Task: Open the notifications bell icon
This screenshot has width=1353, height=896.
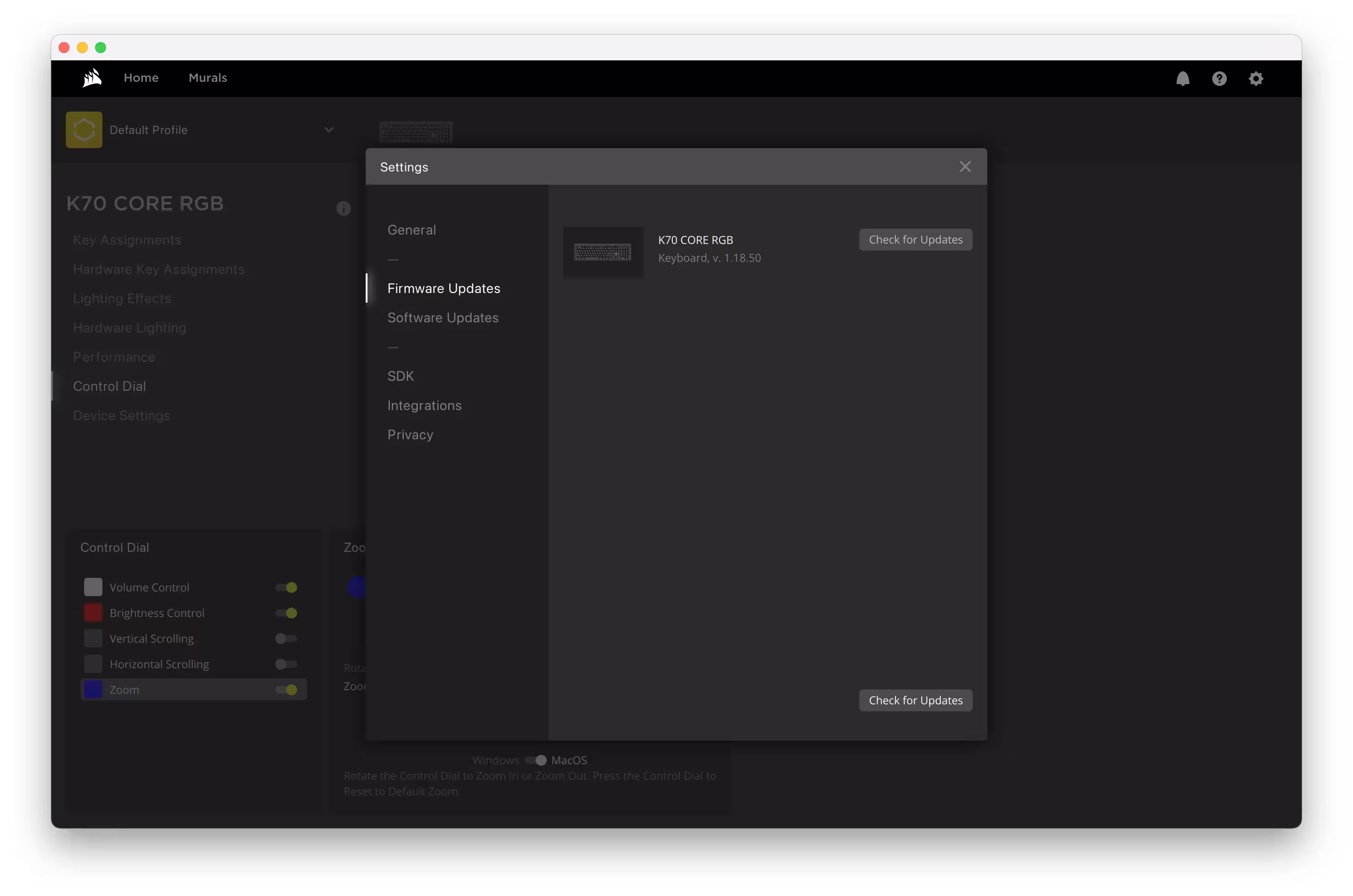Action: click(x=1182, y=78)
